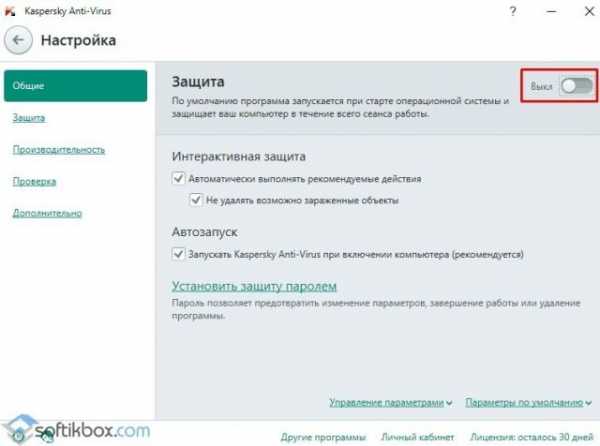Uncheck Не удалять возможно зараженные объекты
Image resolution: width=600 pixels, height=446 pixels.
pyautogui.click(x=196, y=200)
